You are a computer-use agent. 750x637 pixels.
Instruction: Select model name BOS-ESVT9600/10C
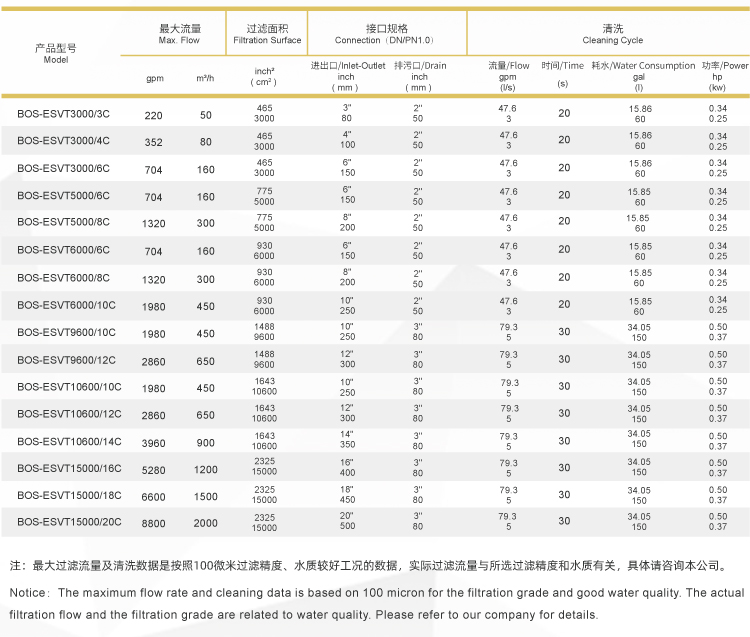click(x=66, y=332)
